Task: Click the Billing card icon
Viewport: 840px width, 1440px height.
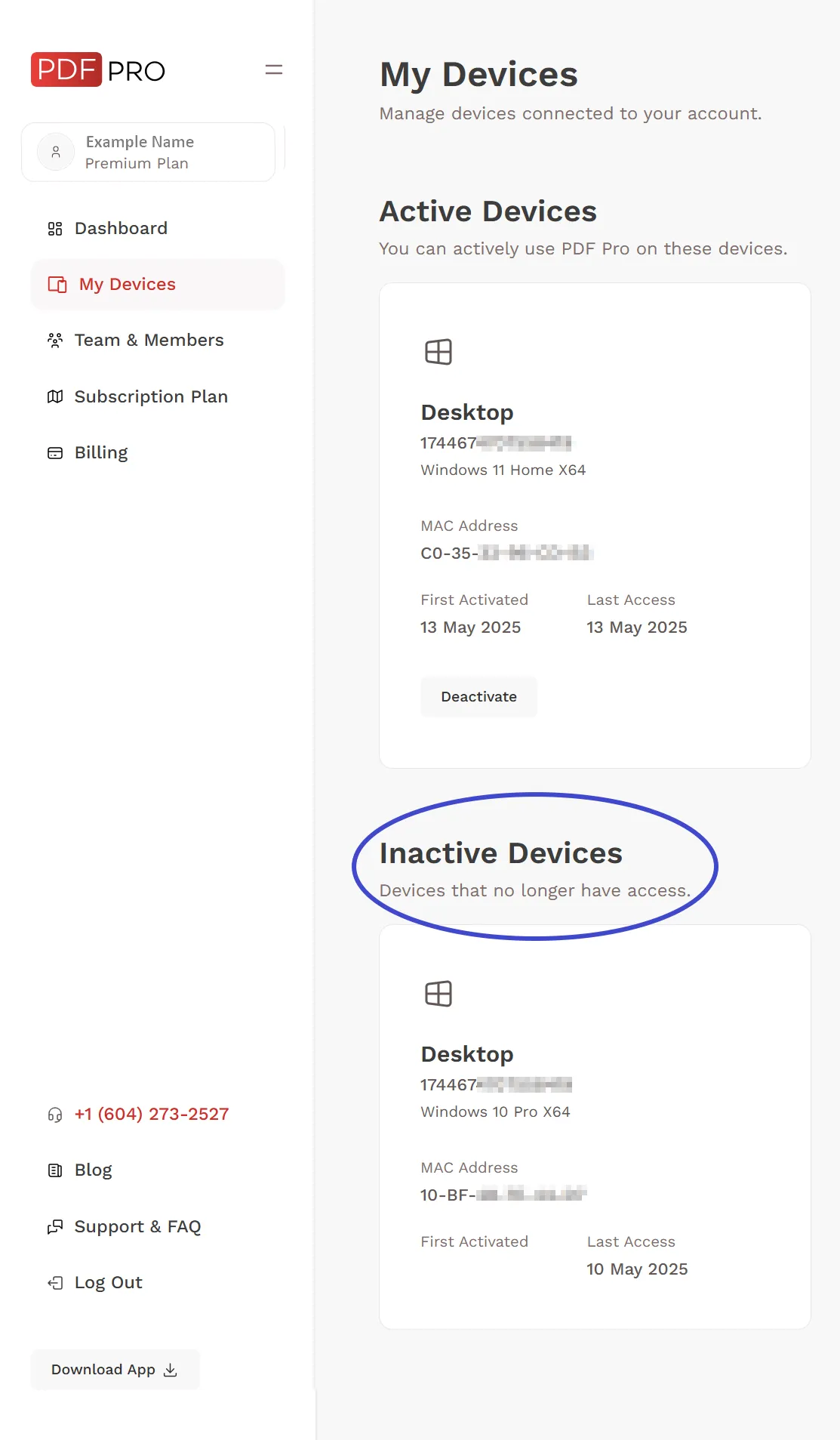Action: point(55,453)
